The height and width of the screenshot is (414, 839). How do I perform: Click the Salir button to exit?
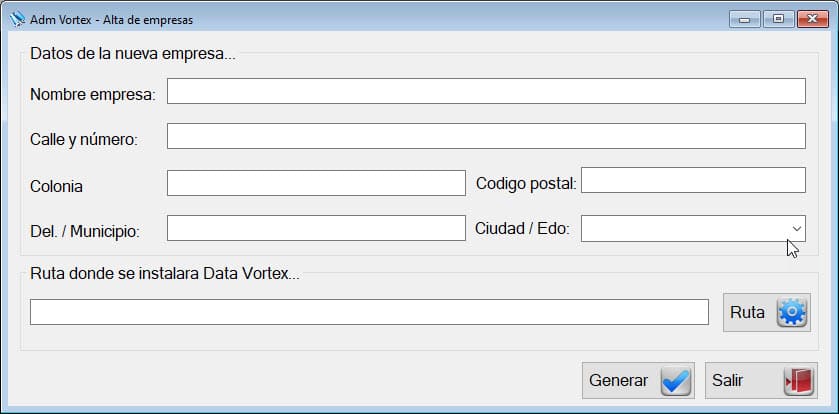pos(761,380)
